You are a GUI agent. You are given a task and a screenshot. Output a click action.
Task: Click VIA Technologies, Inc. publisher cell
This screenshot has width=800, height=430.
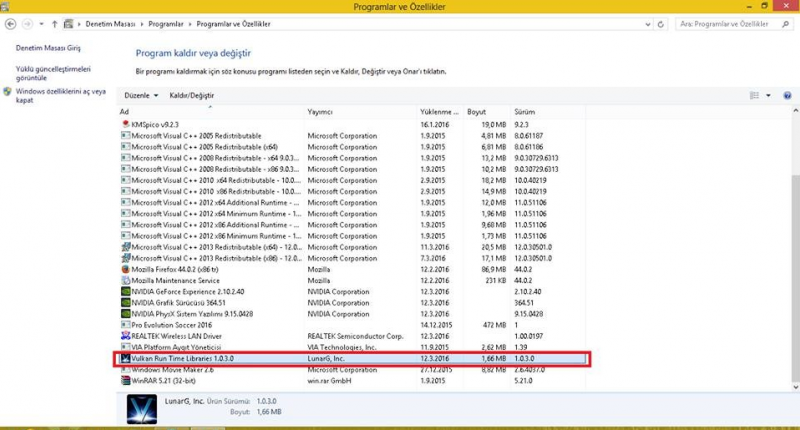click(342, 347)
